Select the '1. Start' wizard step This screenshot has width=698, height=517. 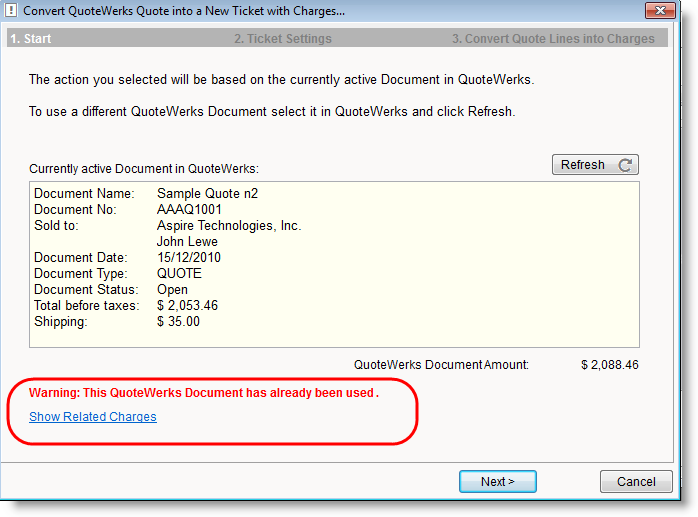pyautogui.click(x=31, y=39)
